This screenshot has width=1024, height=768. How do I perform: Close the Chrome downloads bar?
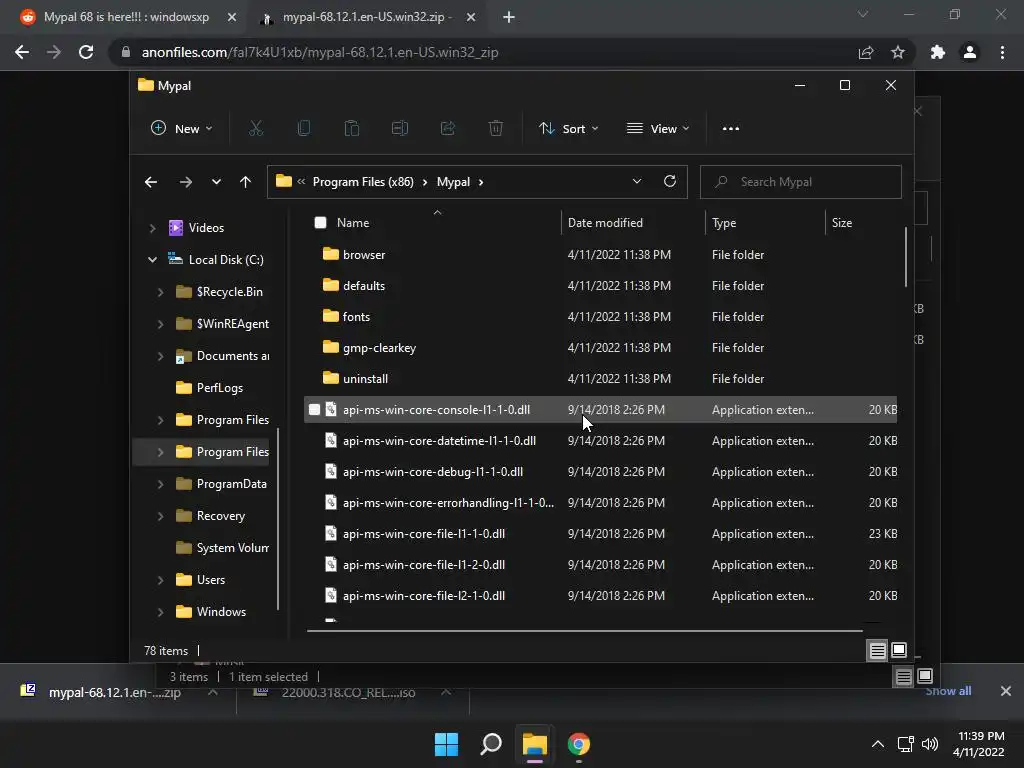pyautogui.click(x=1006, y=690)
